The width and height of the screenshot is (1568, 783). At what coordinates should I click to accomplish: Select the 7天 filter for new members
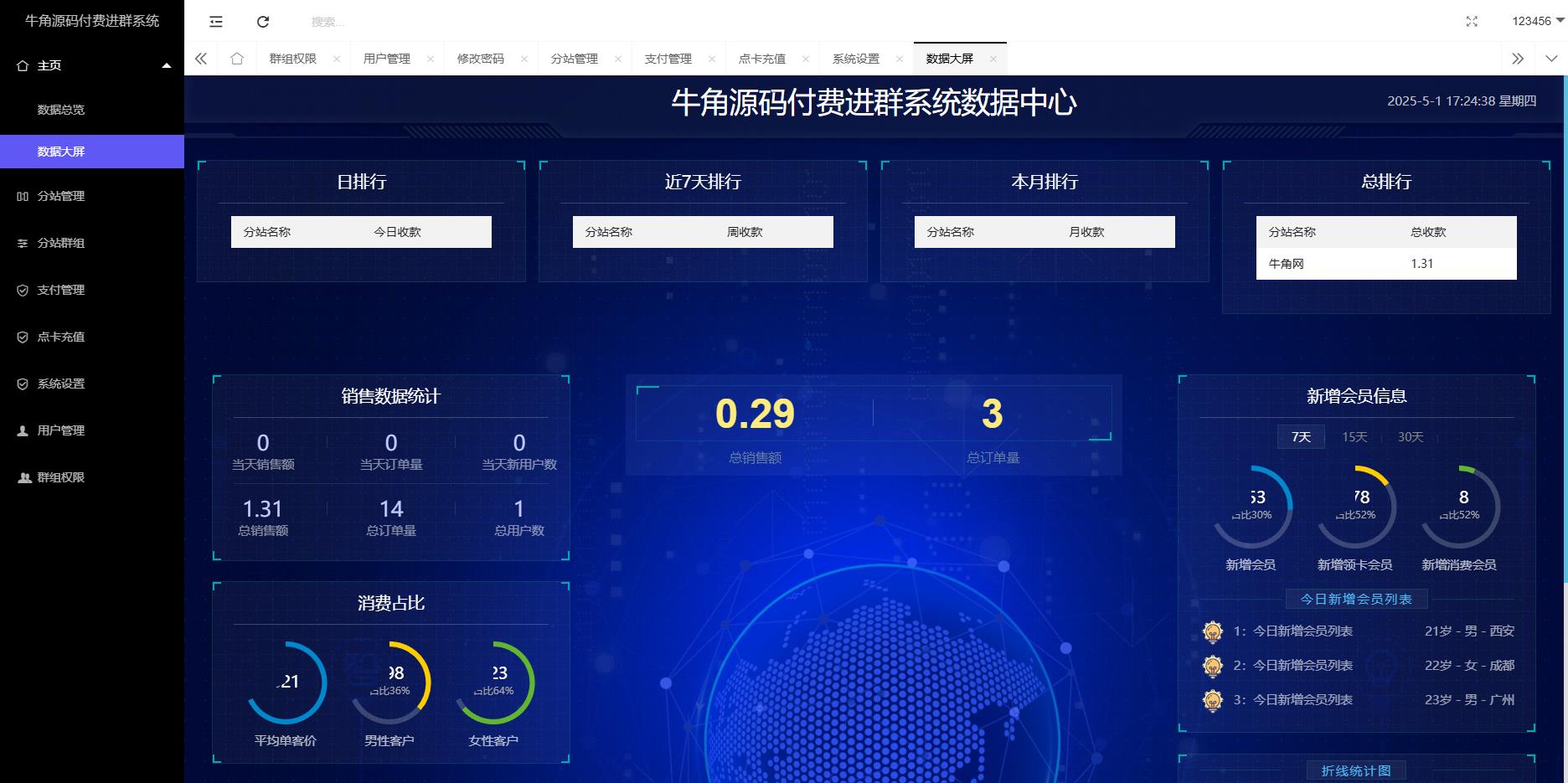[1301, 437]
